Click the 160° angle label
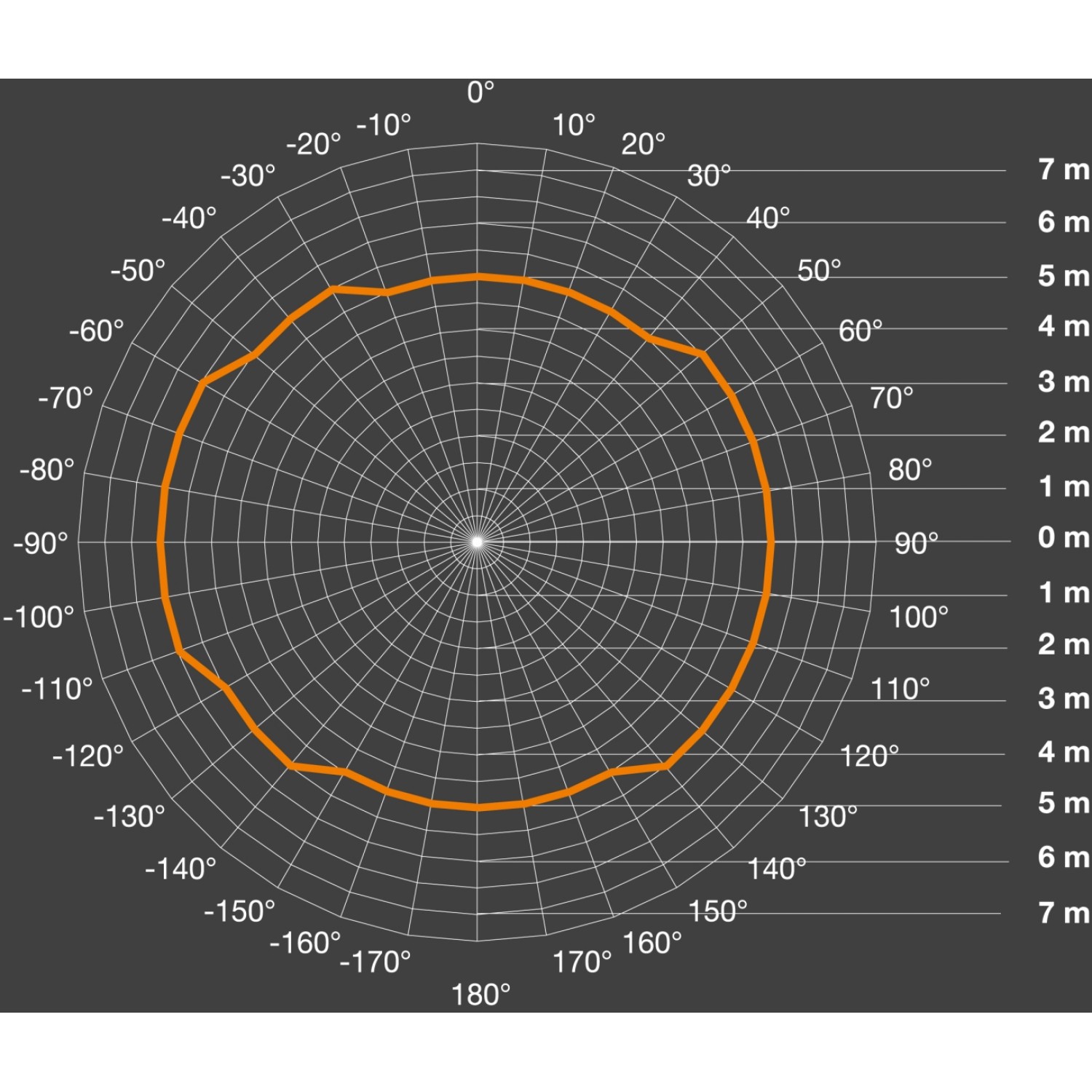The image size is (1092, 1092). pos(652,943)
